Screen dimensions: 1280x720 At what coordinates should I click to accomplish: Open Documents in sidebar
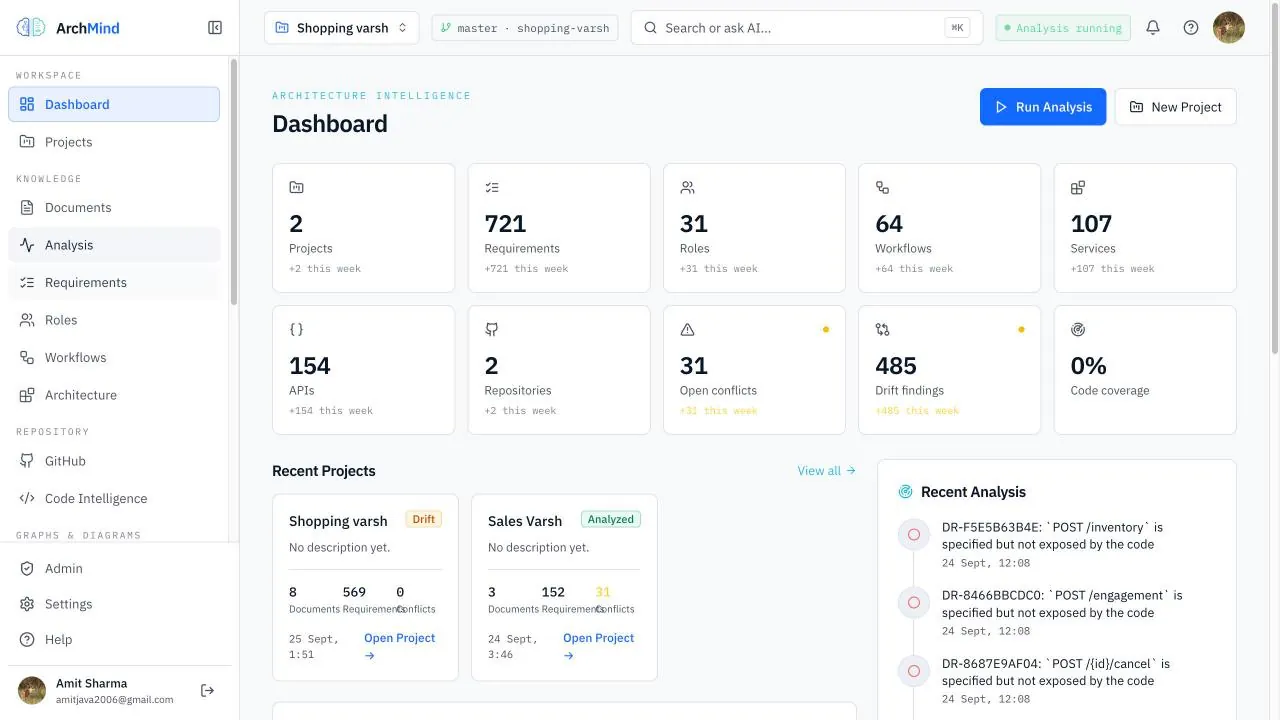[x=114, y=208]
